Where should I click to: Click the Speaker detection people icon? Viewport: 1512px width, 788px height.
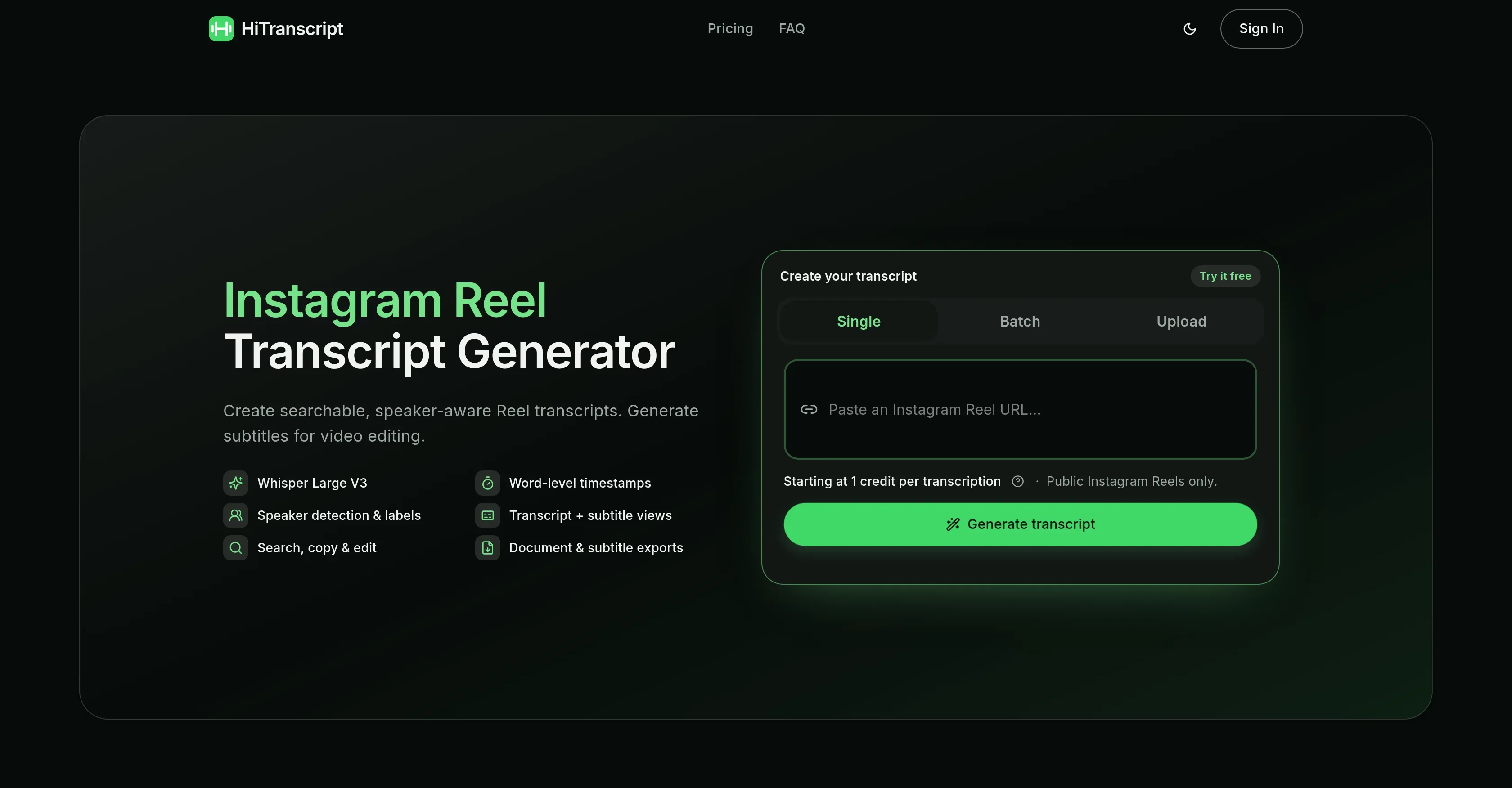[x=236, y=515]
